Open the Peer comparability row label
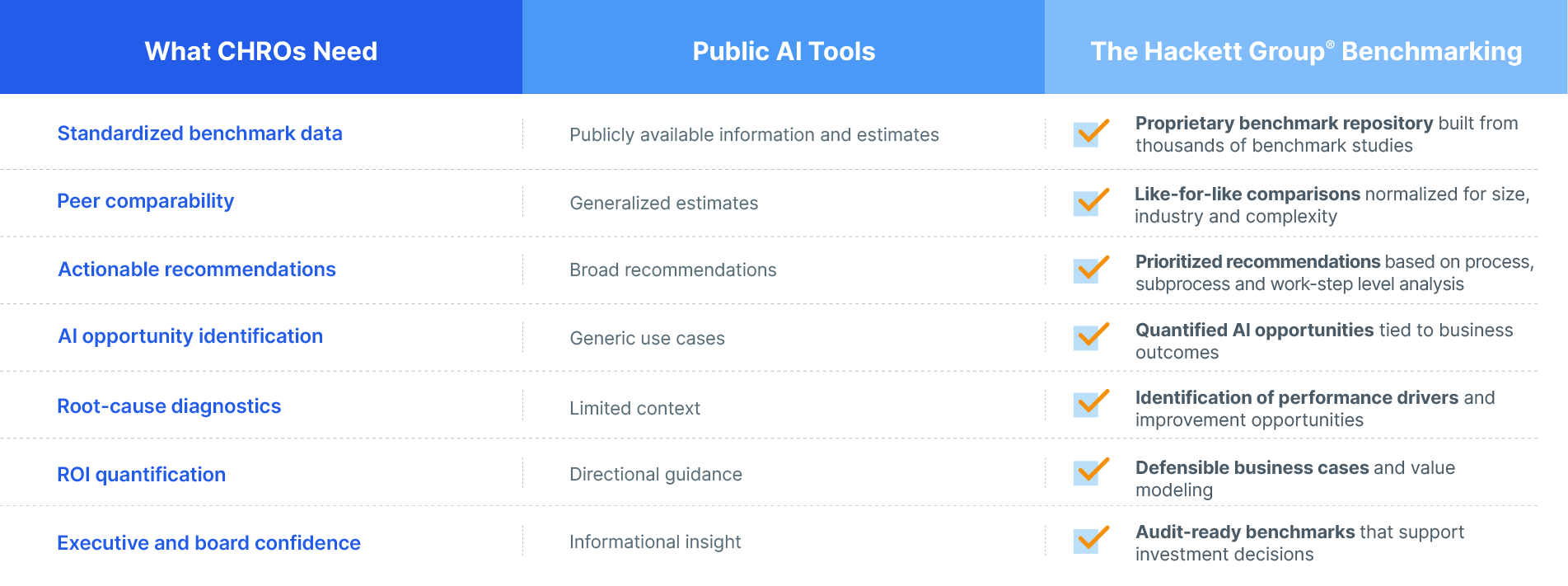Image resolution: width=1568 pixels, height=586 pixels. pyautogui.click(x=145, y=201)
